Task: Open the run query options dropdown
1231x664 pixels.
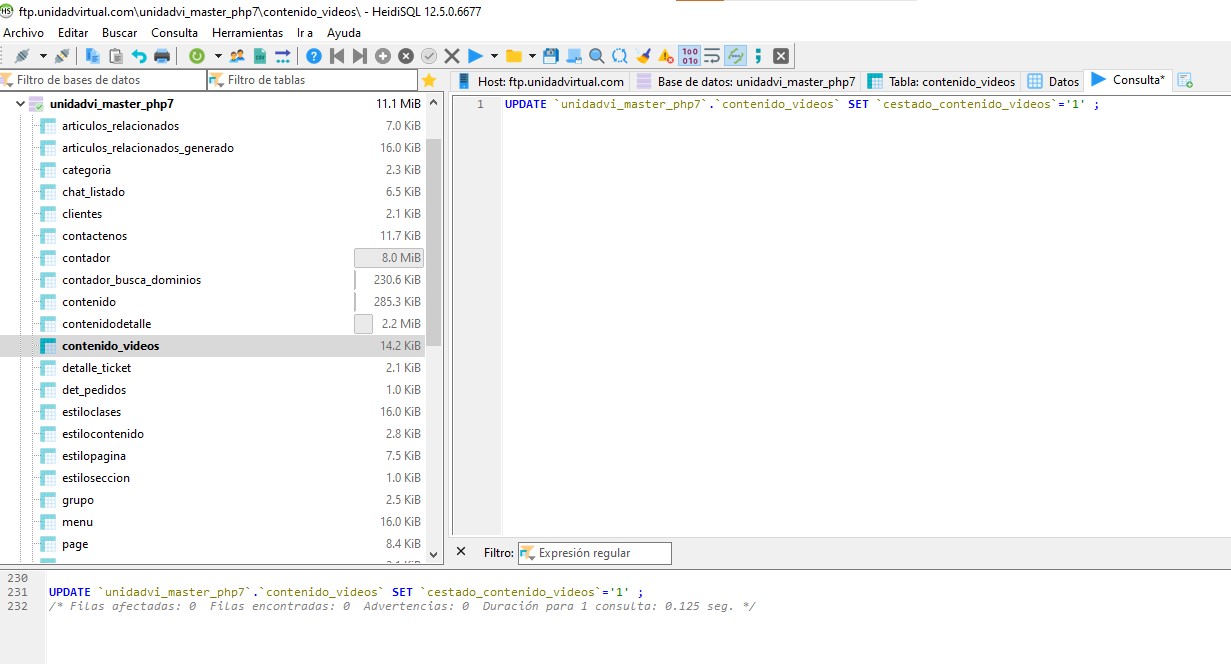Action: [x=494, y=56]
